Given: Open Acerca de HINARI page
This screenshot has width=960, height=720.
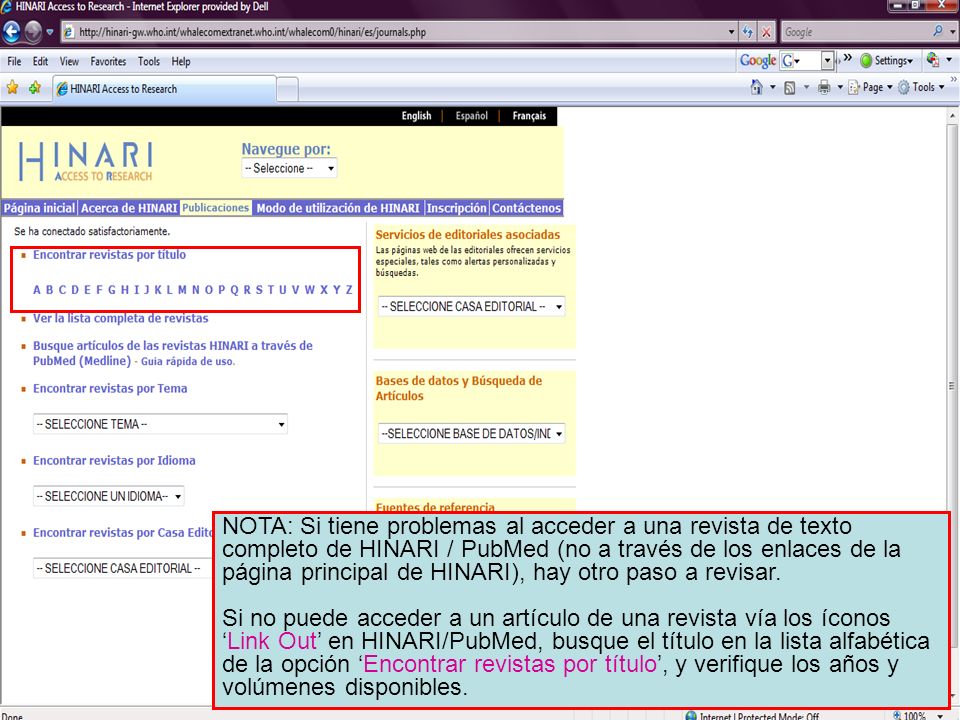Looking at the screenshot, I should (129, 208).
